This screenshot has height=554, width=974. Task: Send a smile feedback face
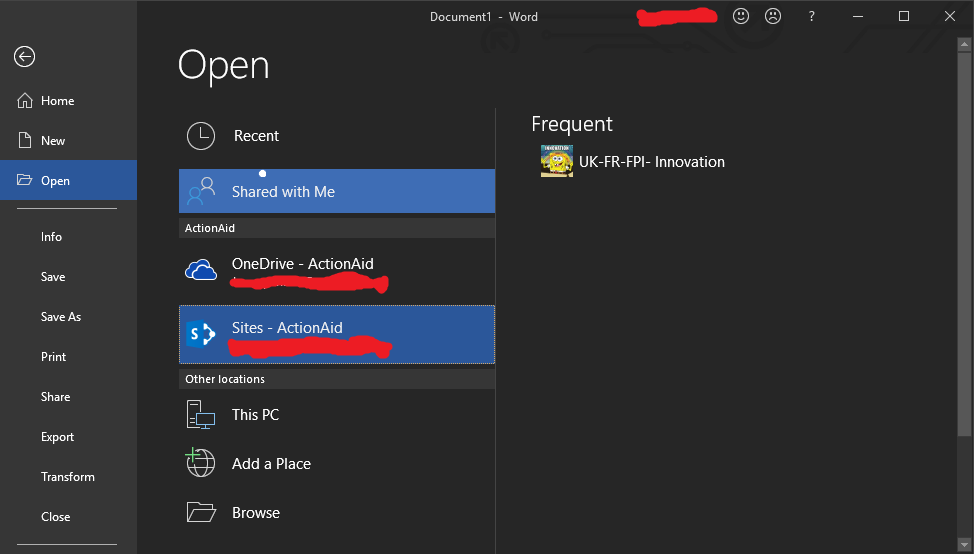click(740, 16)
